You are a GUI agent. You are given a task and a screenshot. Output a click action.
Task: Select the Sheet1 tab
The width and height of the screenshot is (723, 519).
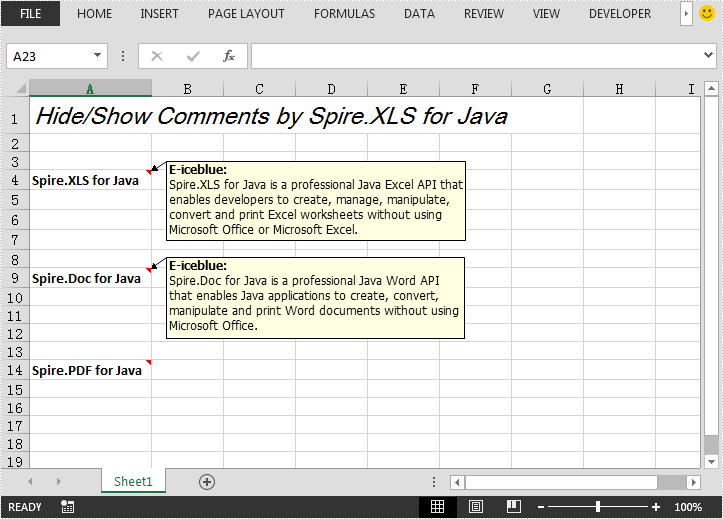click(133, 481)
